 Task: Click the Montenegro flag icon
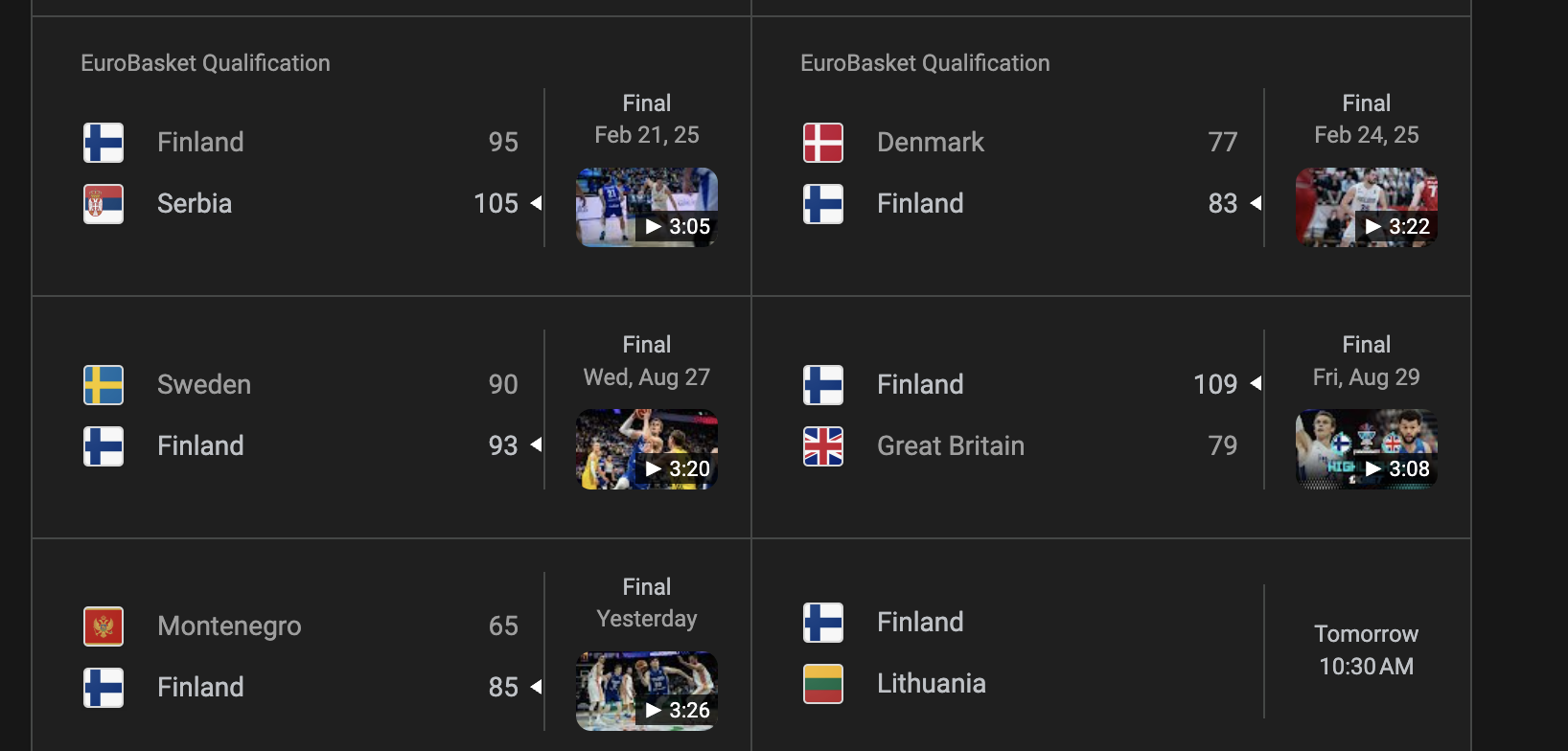104,626
